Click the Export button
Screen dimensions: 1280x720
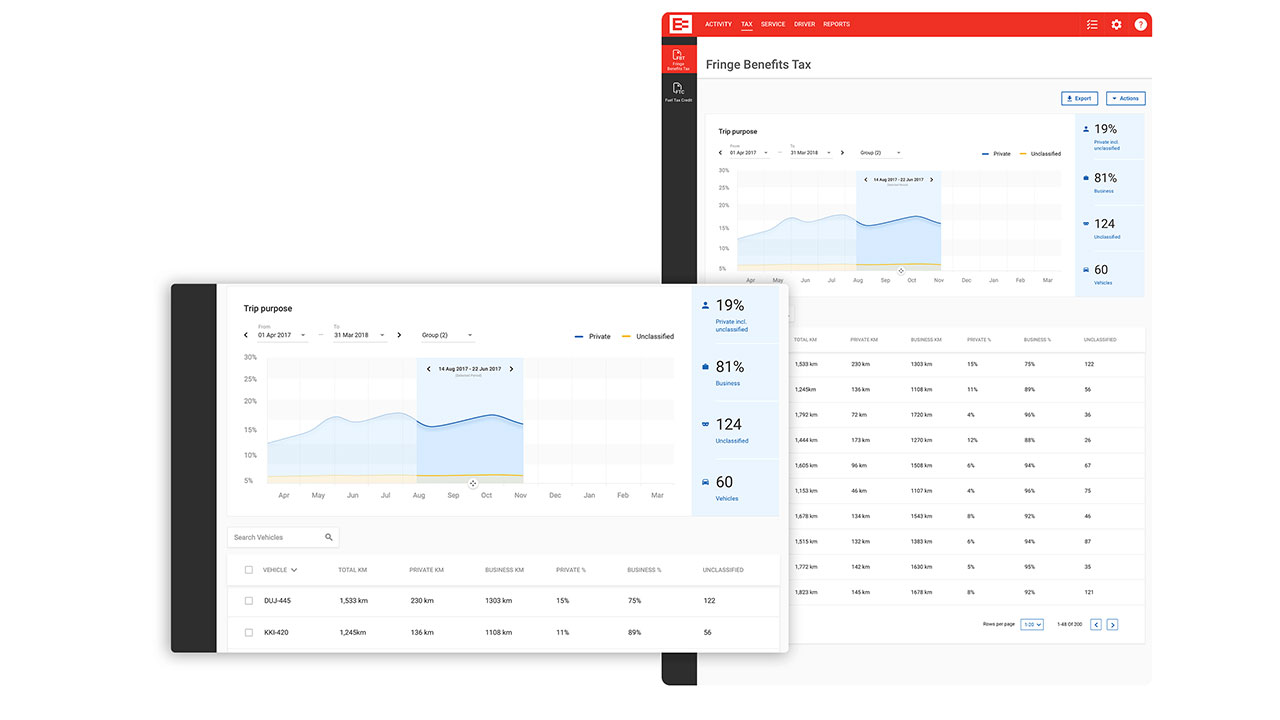coord(1079,99)
